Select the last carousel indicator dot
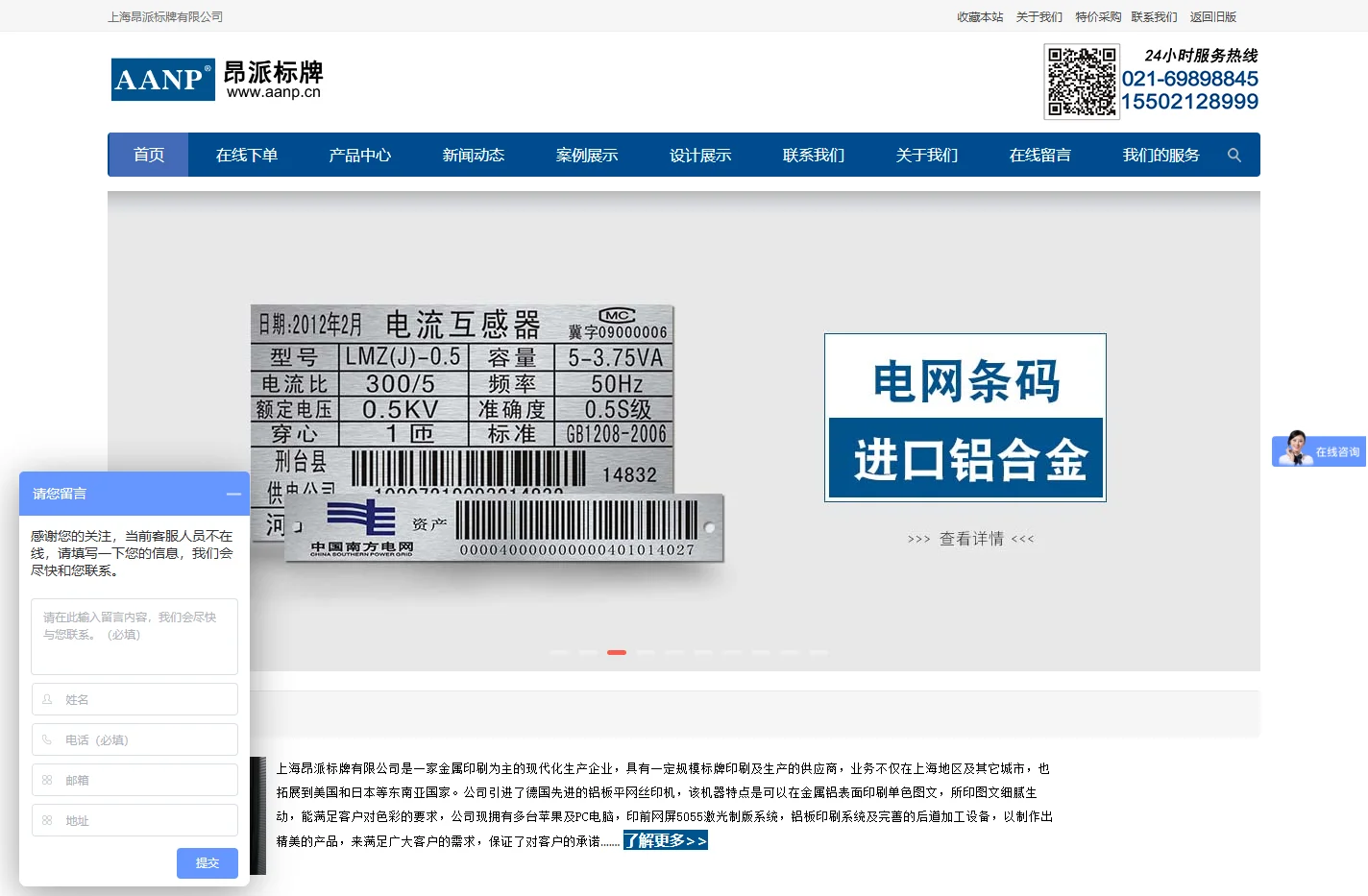 818,652
